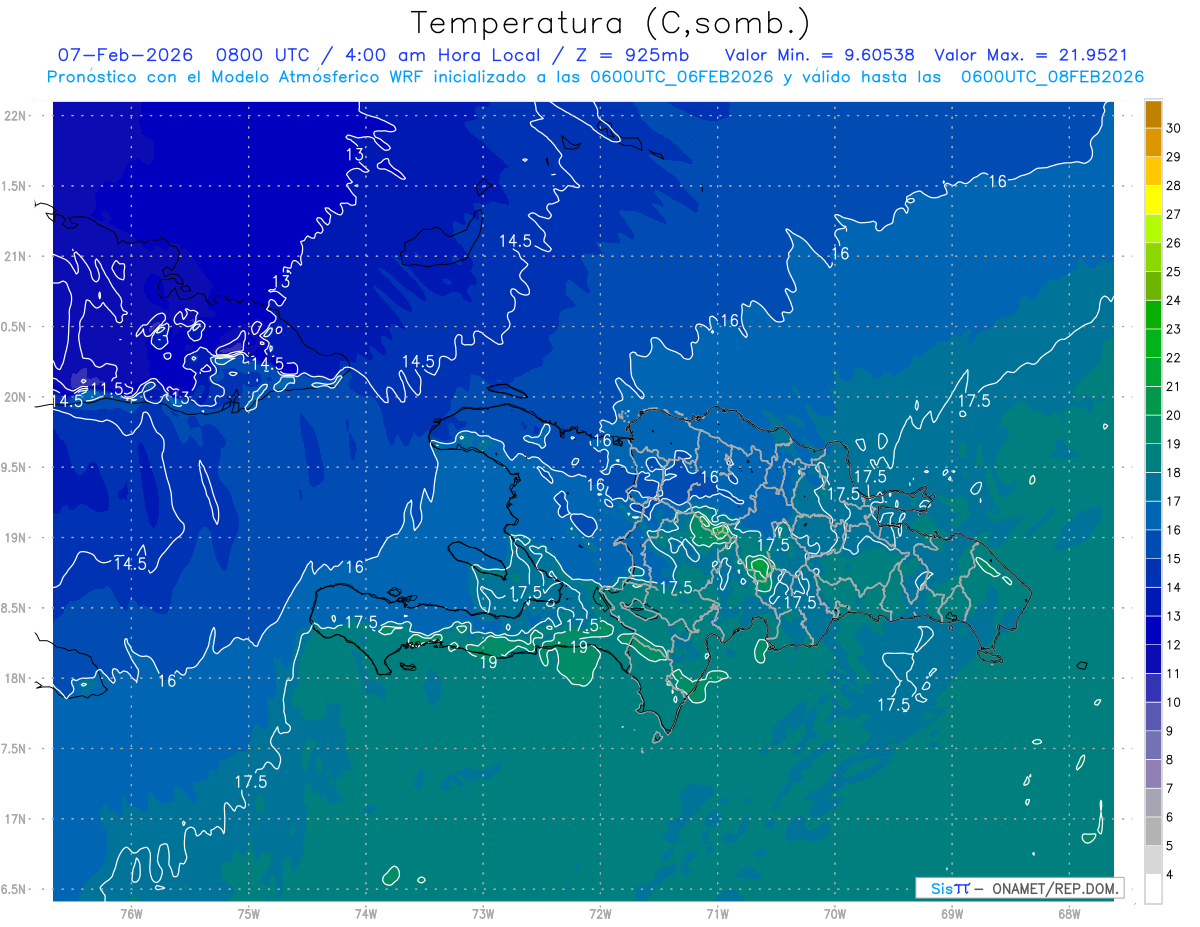
Task: Click the '74W' longitude axis label
Action: coord(365,913)
